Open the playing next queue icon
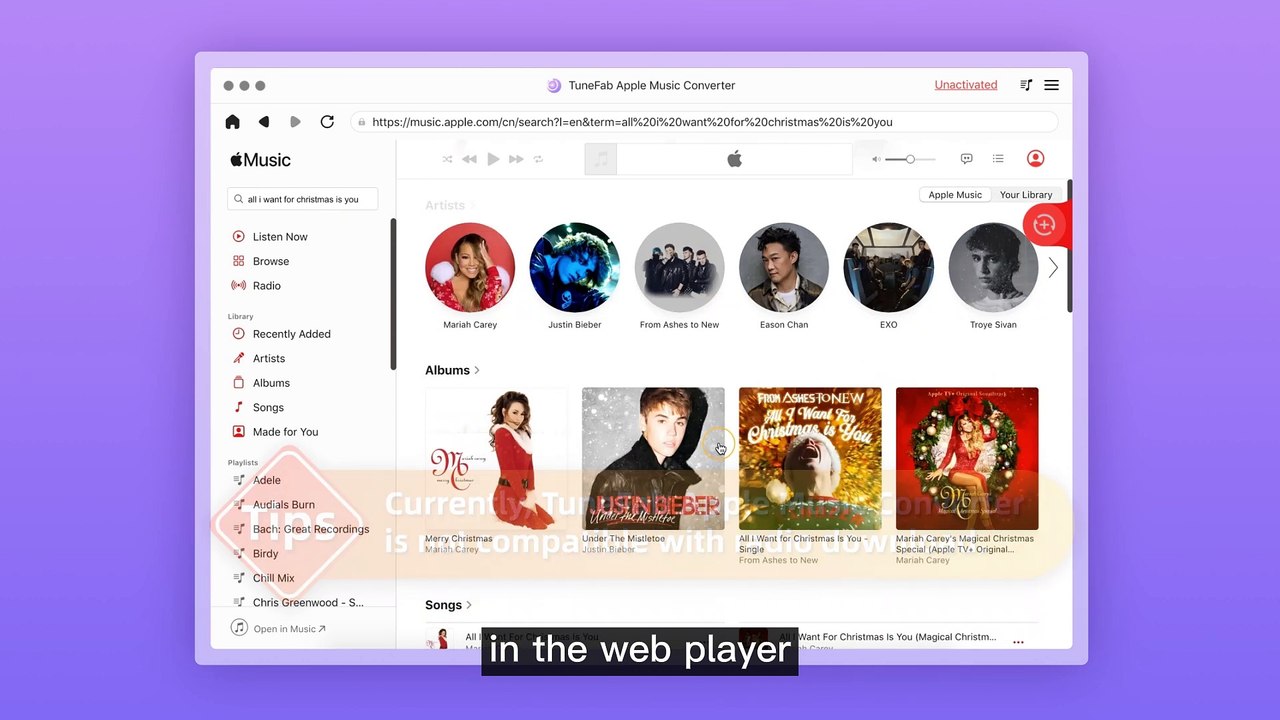The image size is (1280, 720). tap(998, 159)
